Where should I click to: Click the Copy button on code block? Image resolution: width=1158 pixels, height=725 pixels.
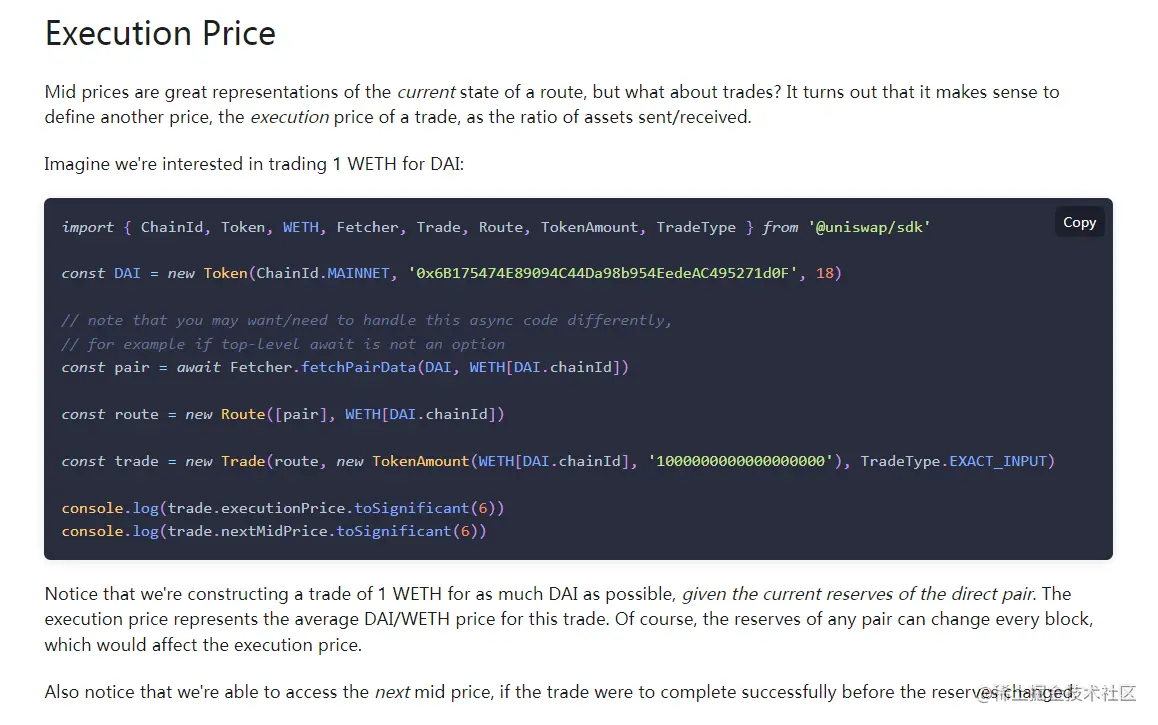[x=1079, y=222]
